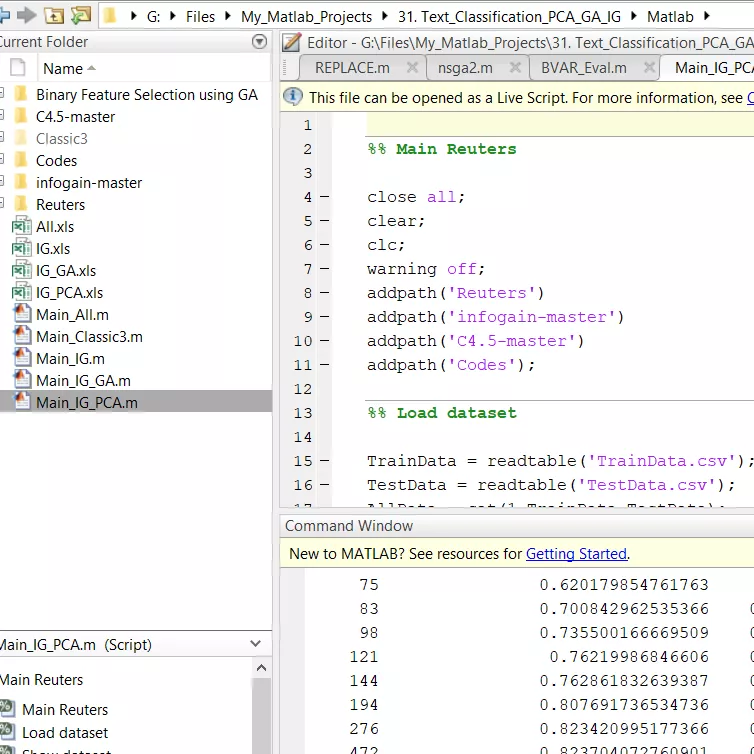The width and height of the screenshot is (754, 754).
Task: Sort files by Name column
Action: [63, 69]
